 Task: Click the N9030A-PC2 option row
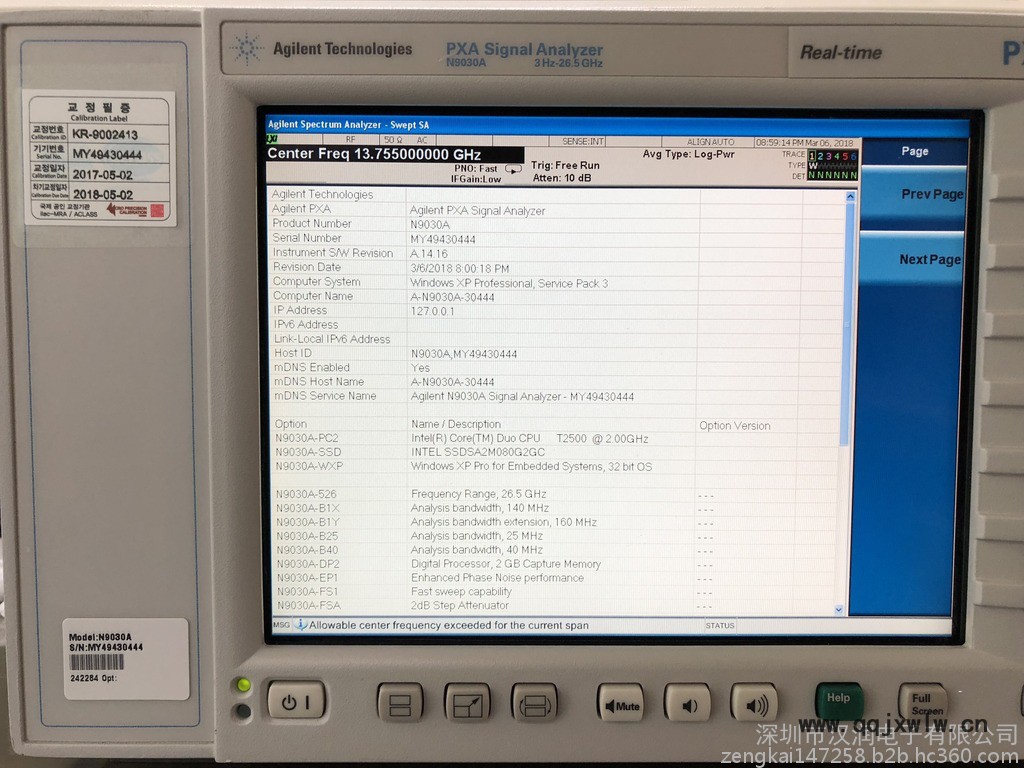(555, 438)
